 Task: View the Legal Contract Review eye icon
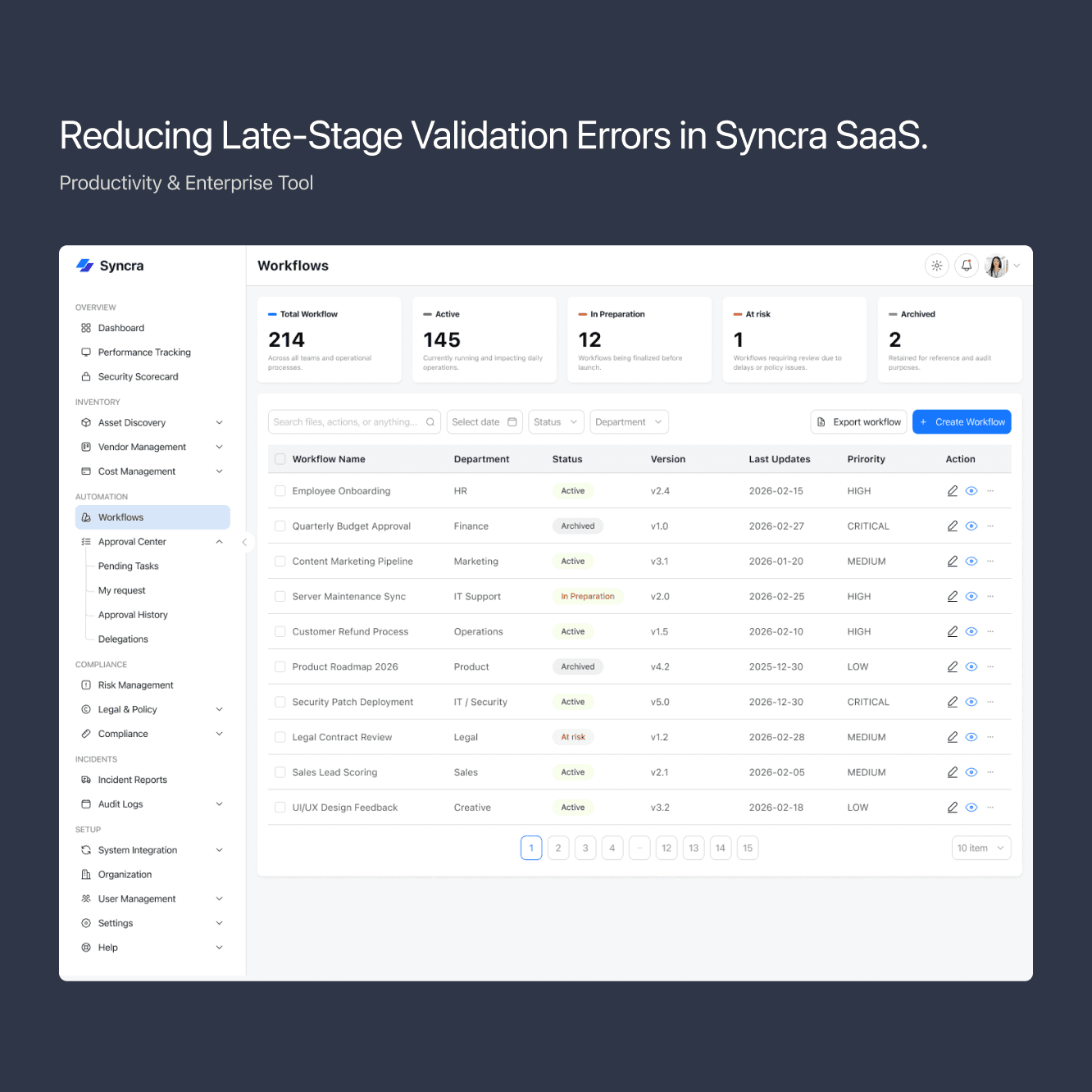(x=971, y=738)
